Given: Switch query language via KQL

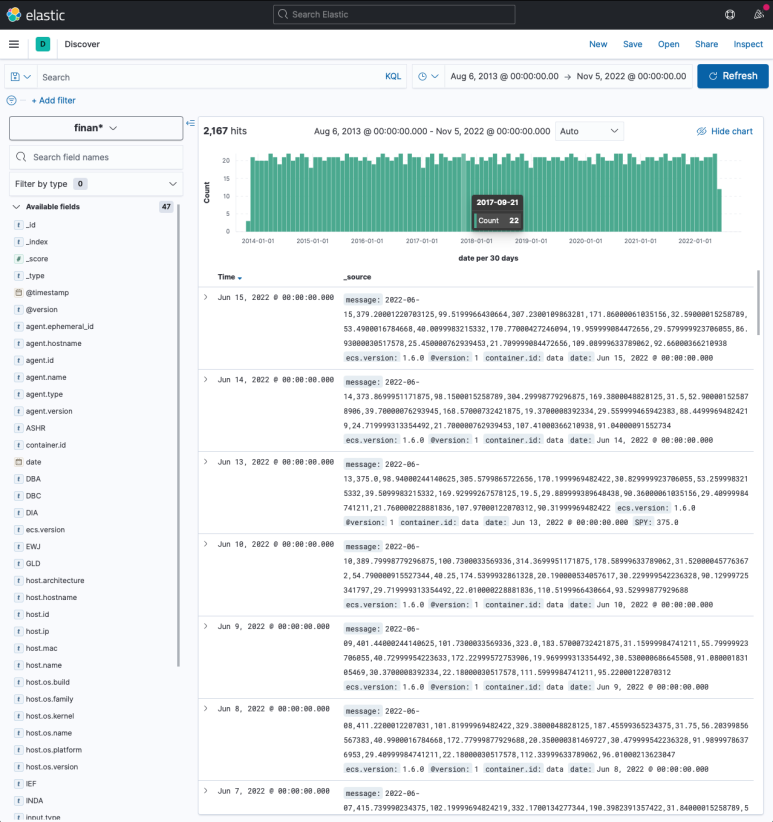Looking at the screenshot, I should (x=393, y=77).
